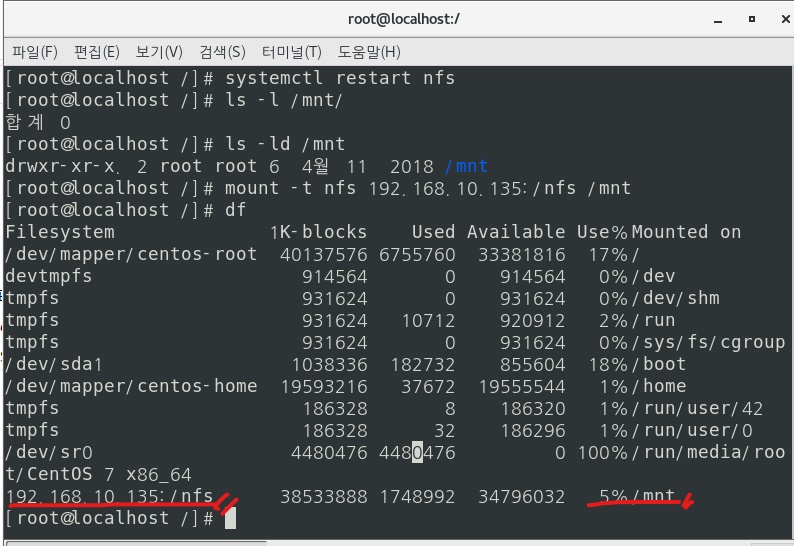Click the '합계 0' output line

[x=38, y=123]
